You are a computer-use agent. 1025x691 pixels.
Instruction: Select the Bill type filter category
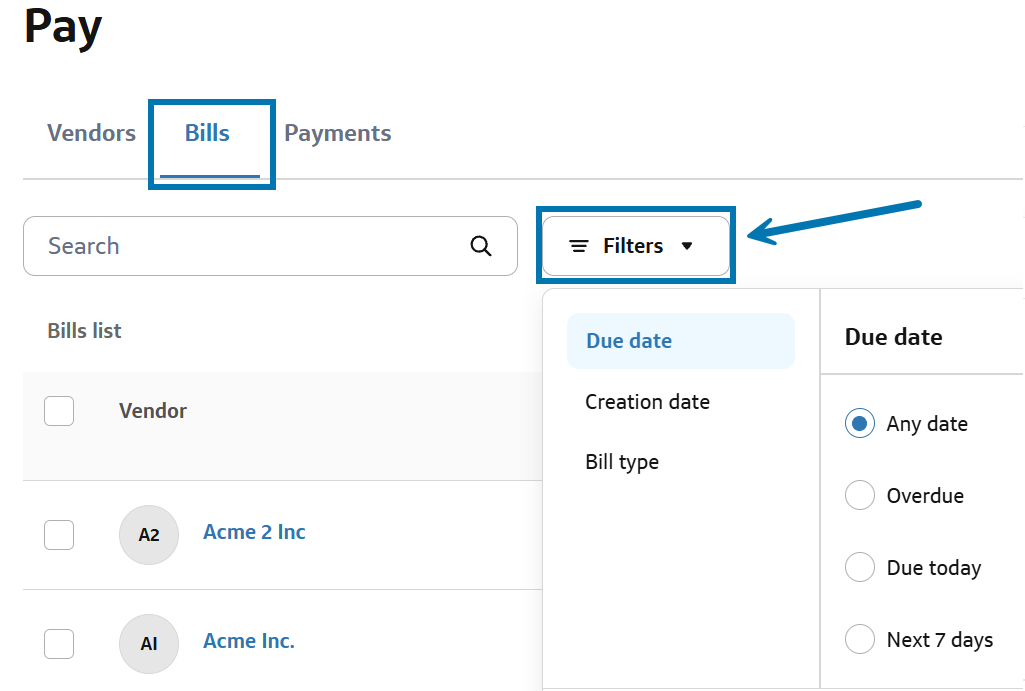pos(622,462)
